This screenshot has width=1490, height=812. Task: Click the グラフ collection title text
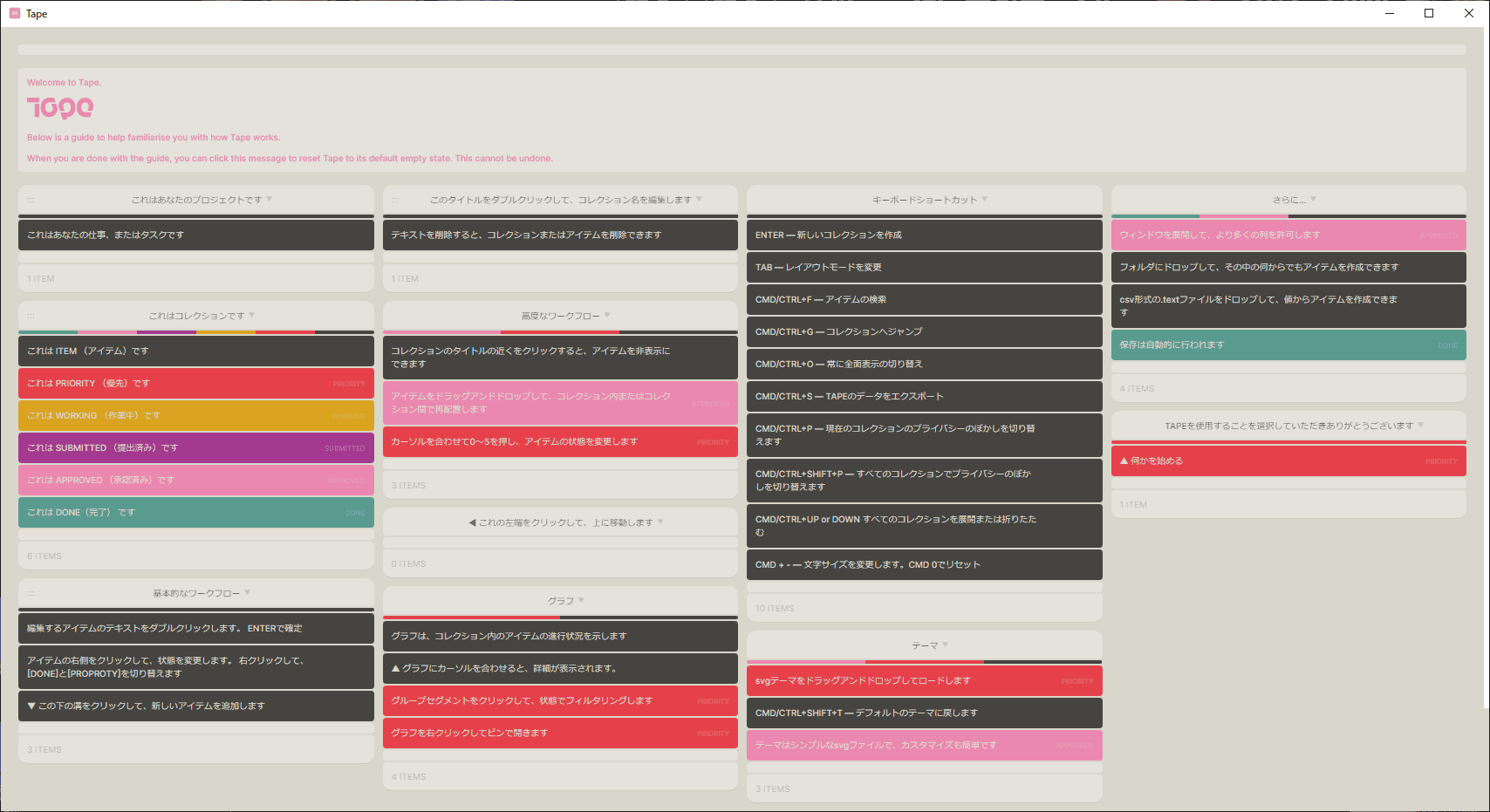[560, 601]
